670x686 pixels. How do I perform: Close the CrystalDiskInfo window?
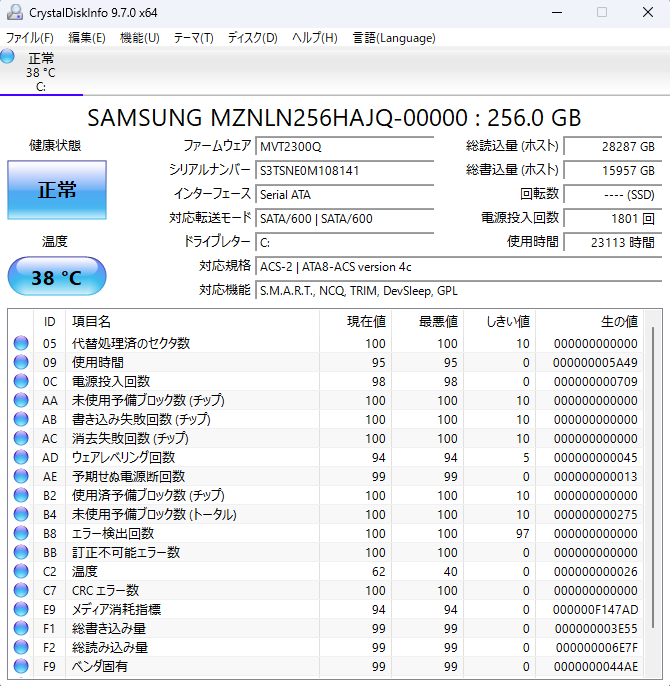648,12
